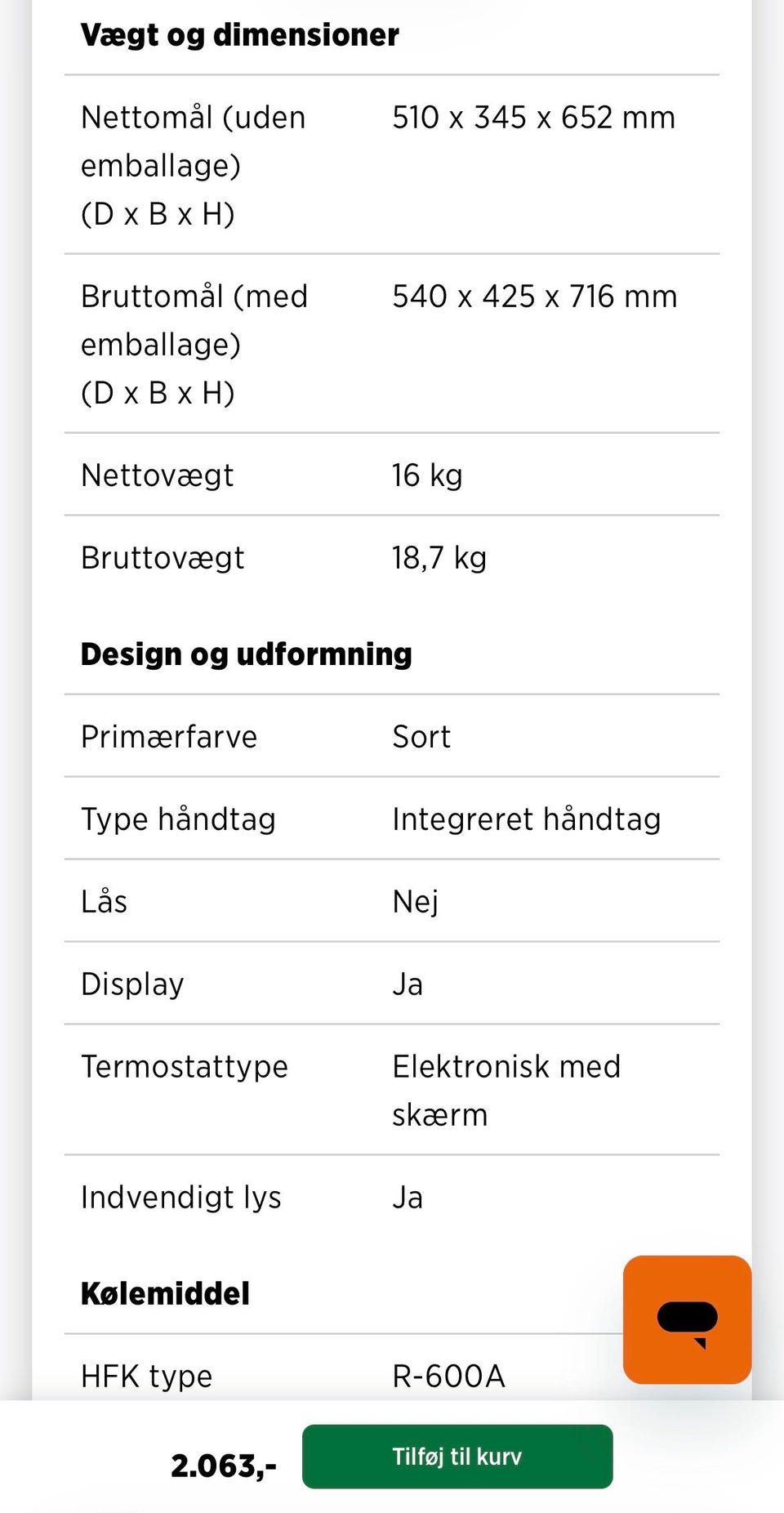
Task: Select the Design og udformning heading
Action: click(246, 654)
